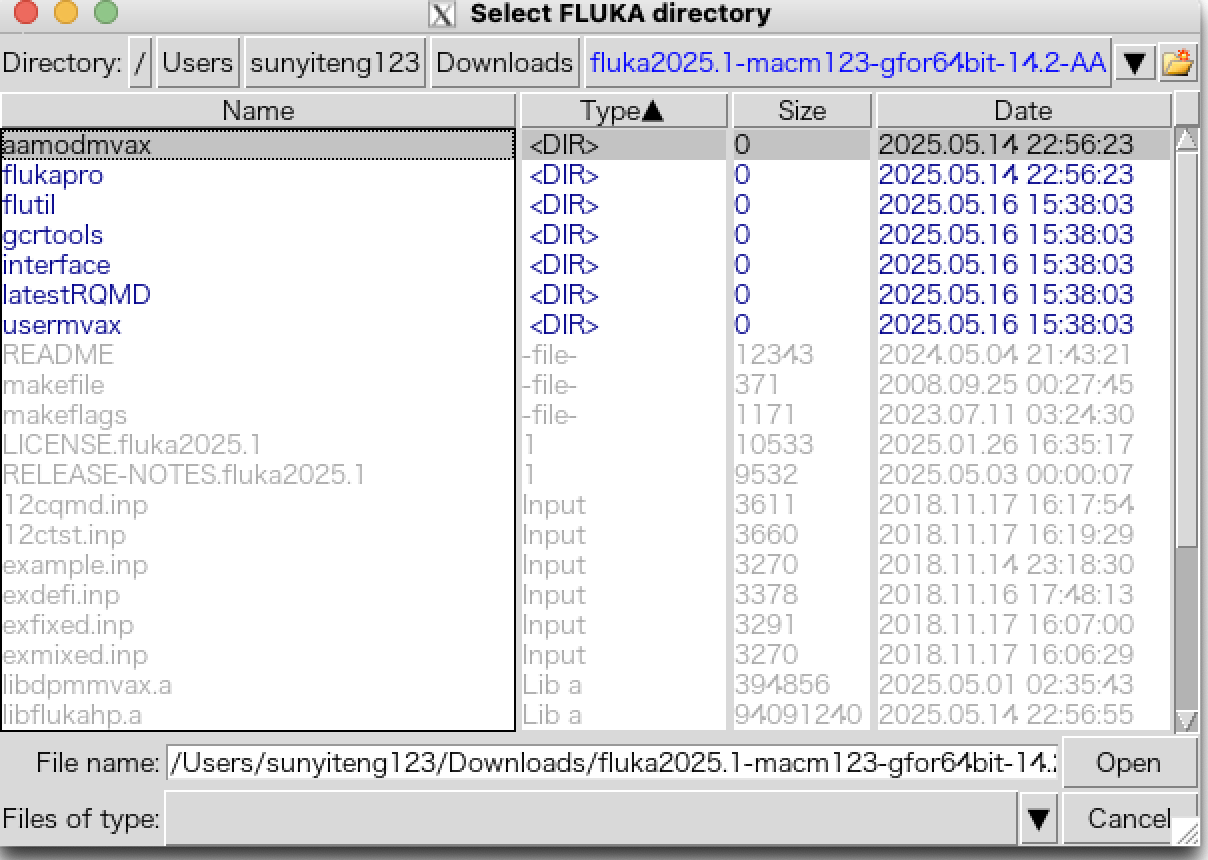Click LICENSE.fluka2025.1 file

(132, 445)
